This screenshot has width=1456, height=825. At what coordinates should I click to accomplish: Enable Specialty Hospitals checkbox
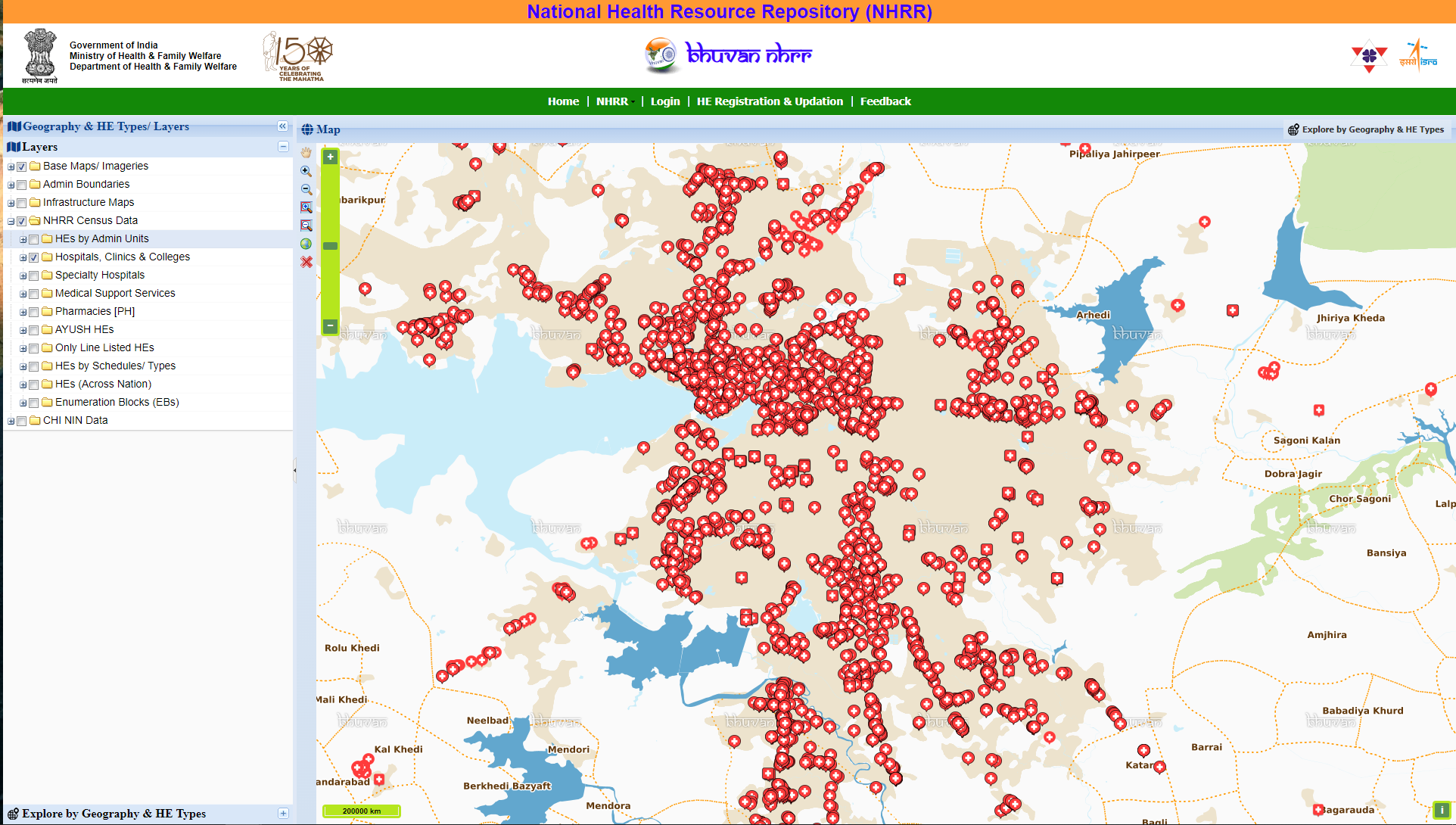pos(34,276)
